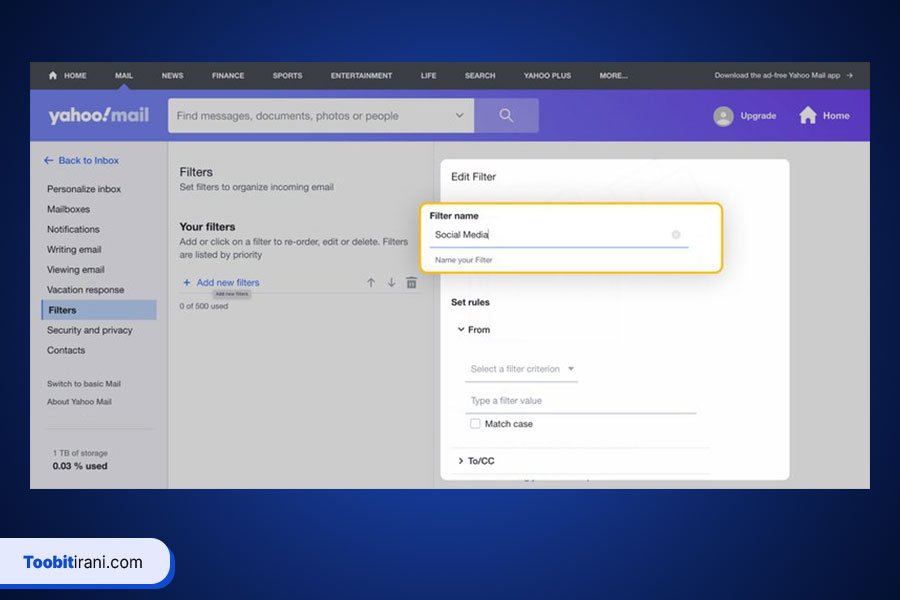Click the Yahoo Mail logo
900x600 pixels.
tap(98, 116)
